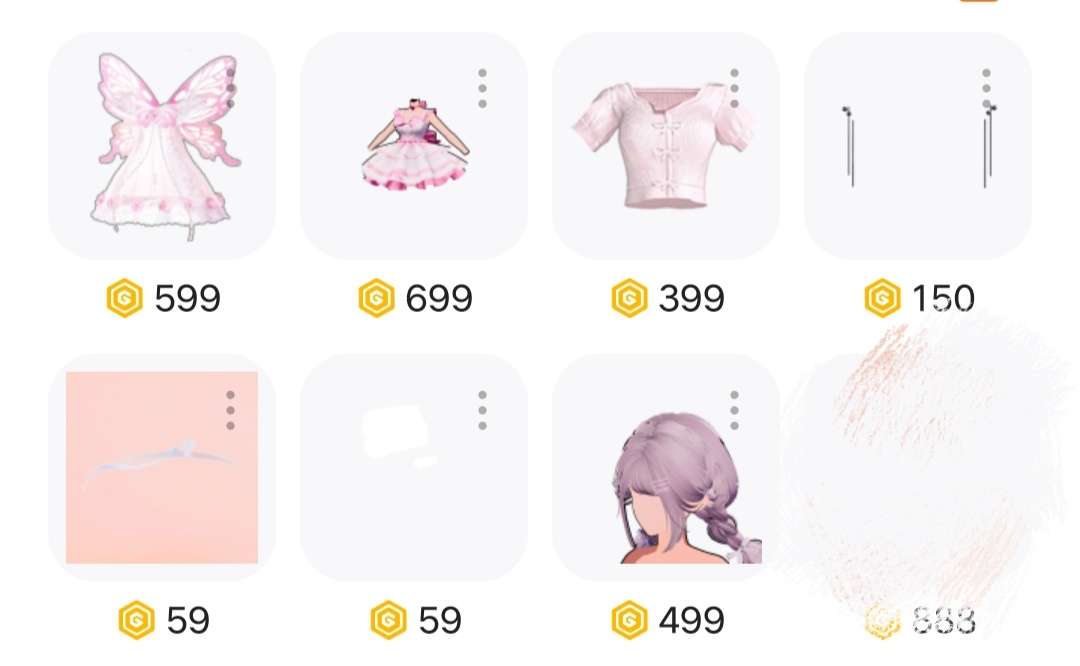Select the blank white item thumbnail
Screen dimensions: 1080x666
tap(414, 468)
